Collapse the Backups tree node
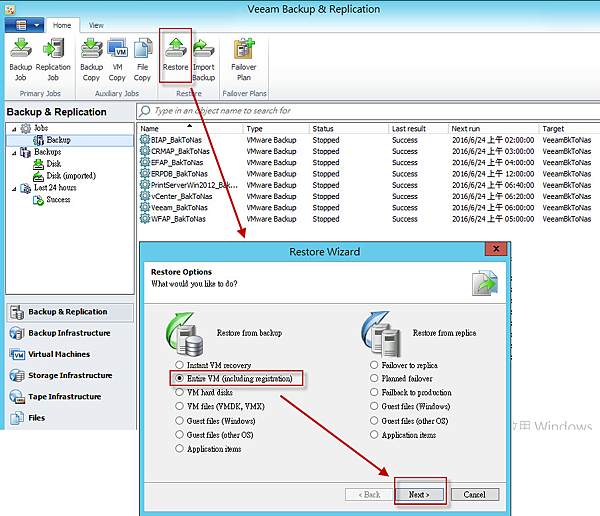The image size is (600, 516). click(14, 153)
